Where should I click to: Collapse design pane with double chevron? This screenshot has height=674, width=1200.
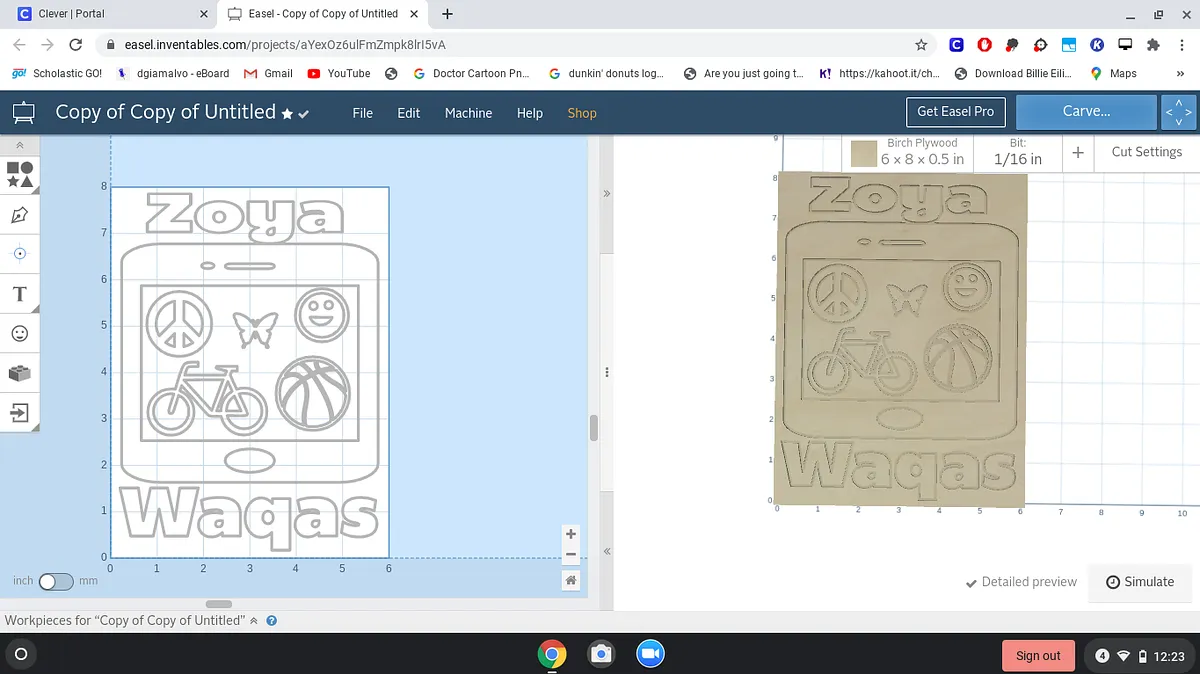coord(606,194)
